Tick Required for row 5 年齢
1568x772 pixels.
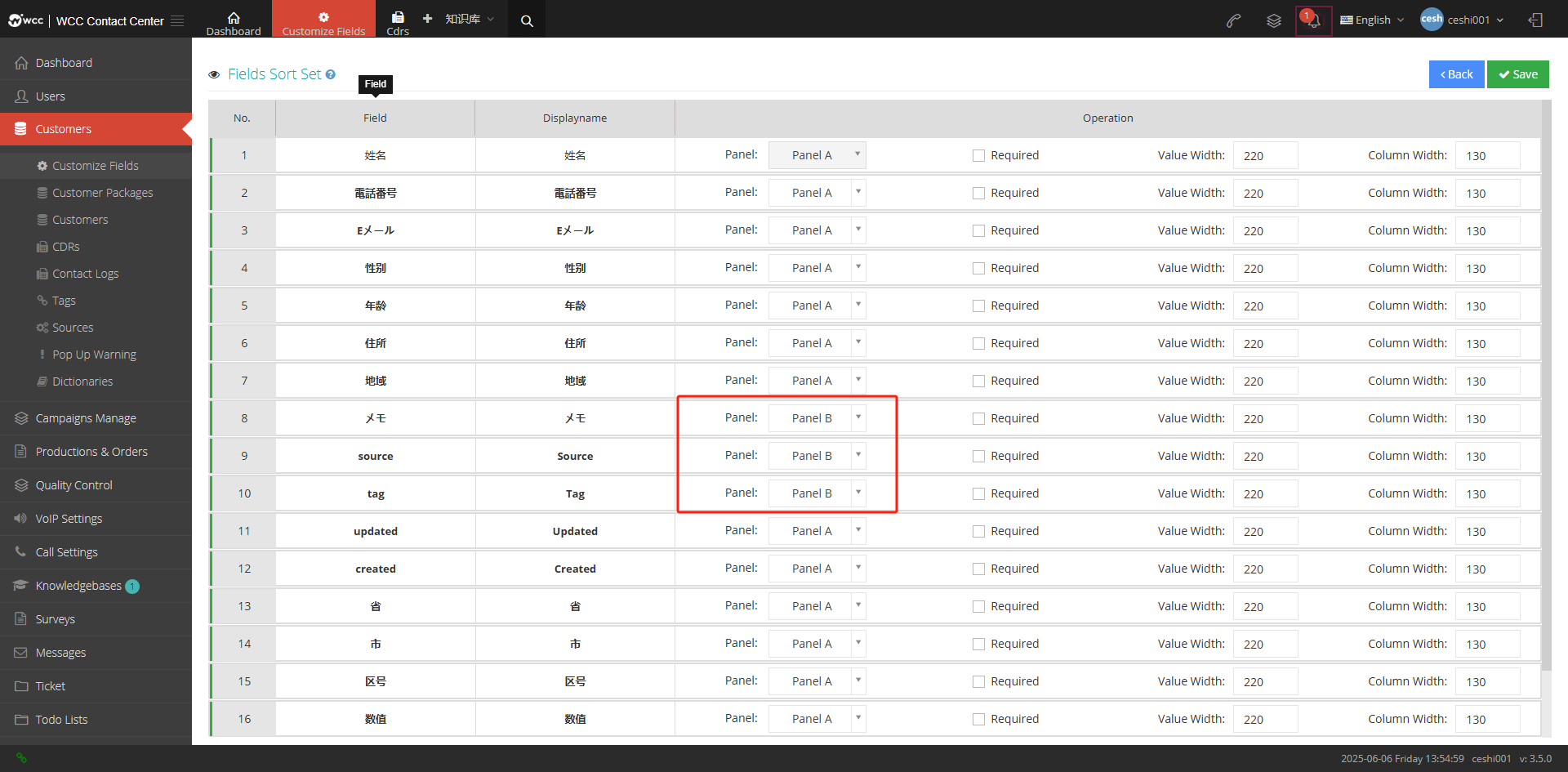click(978, 306)
